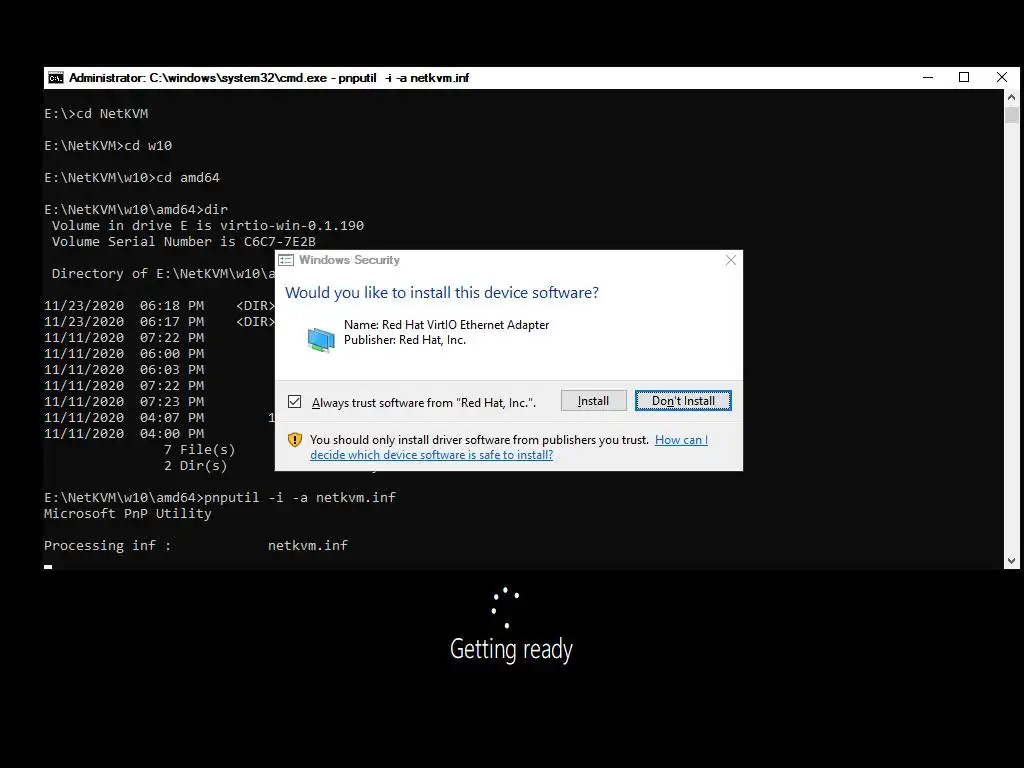This screenshot has width=1024, height=768.
Task: Click the 'E:\>cd NetKVM' command line
Action: 96,114
